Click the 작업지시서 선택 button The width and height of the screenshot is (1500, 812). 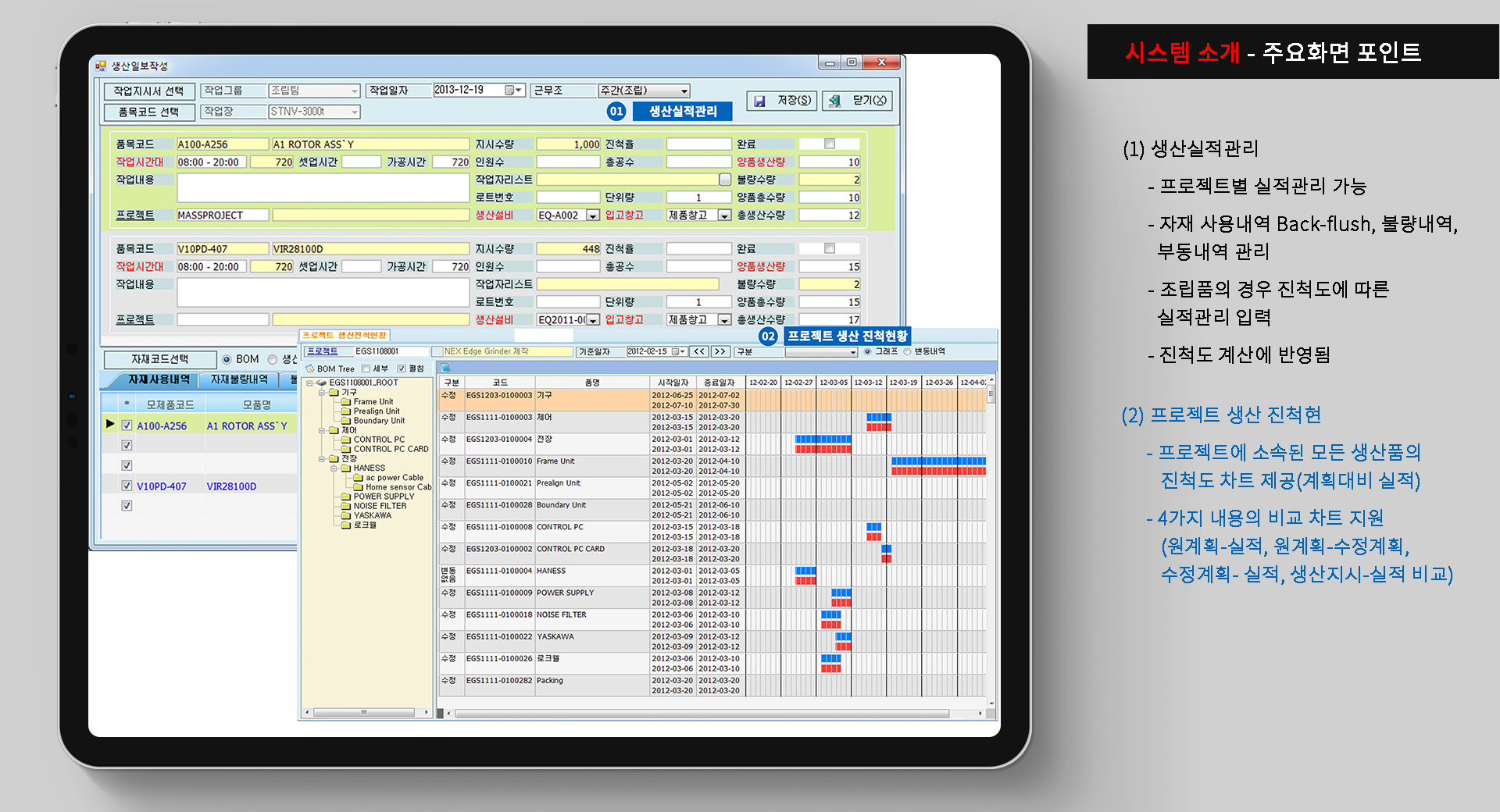click(148, 91)
